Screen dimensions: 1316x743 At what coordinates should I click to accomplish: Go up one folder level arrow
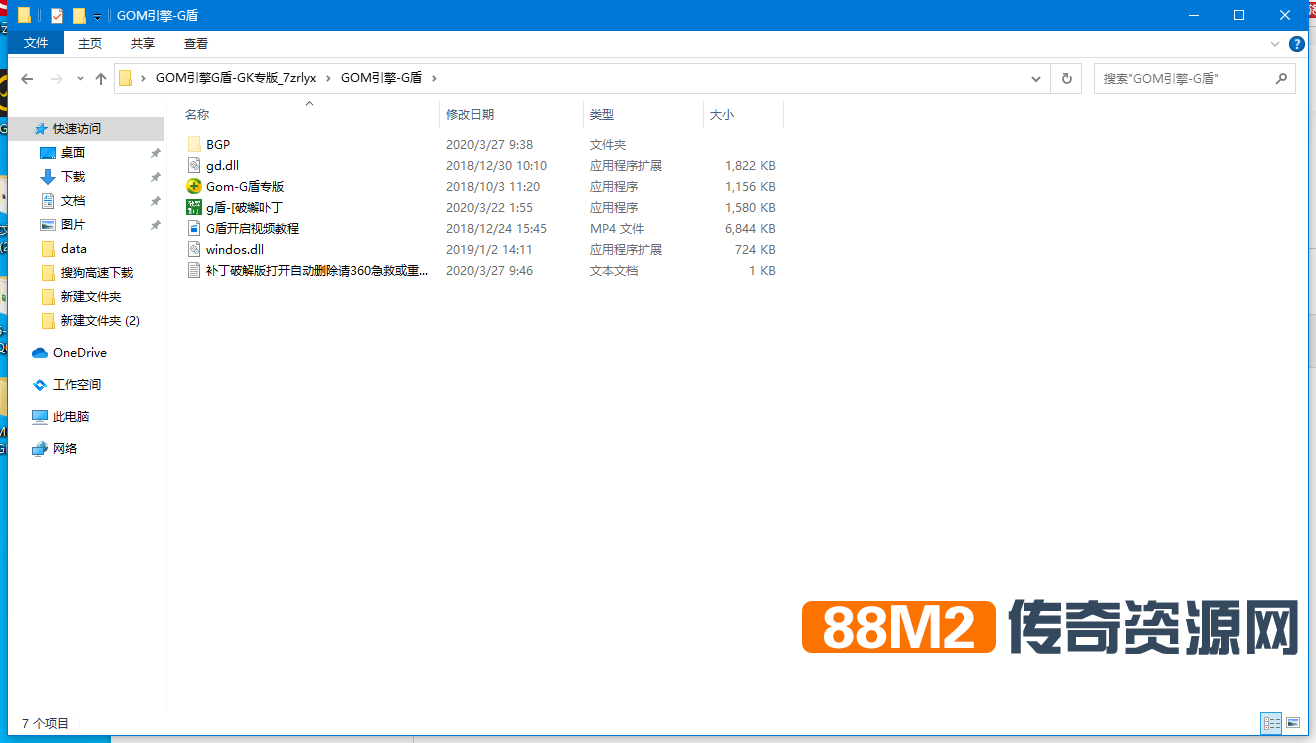point(101,78)
